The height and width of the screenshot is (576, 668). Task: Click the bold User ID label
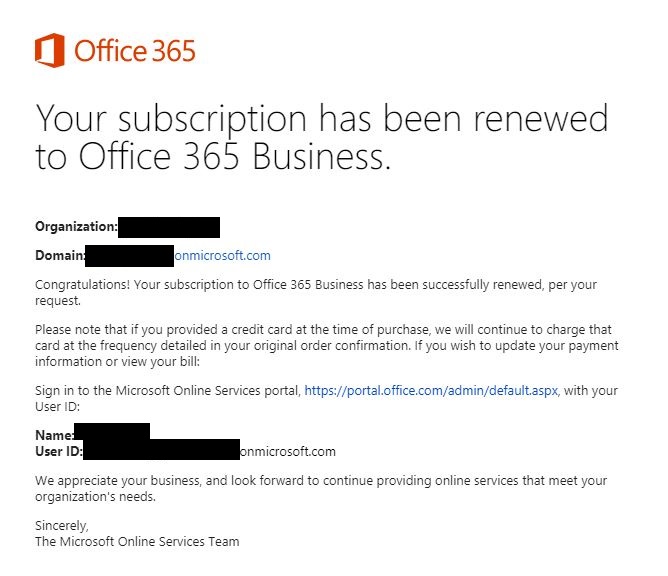59,452
